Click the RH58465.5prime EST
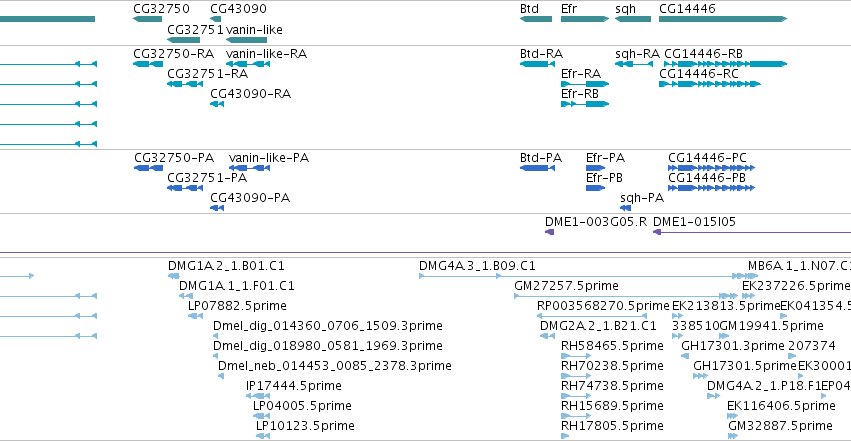Screen dimensions: 851x441 pos(576,356)
